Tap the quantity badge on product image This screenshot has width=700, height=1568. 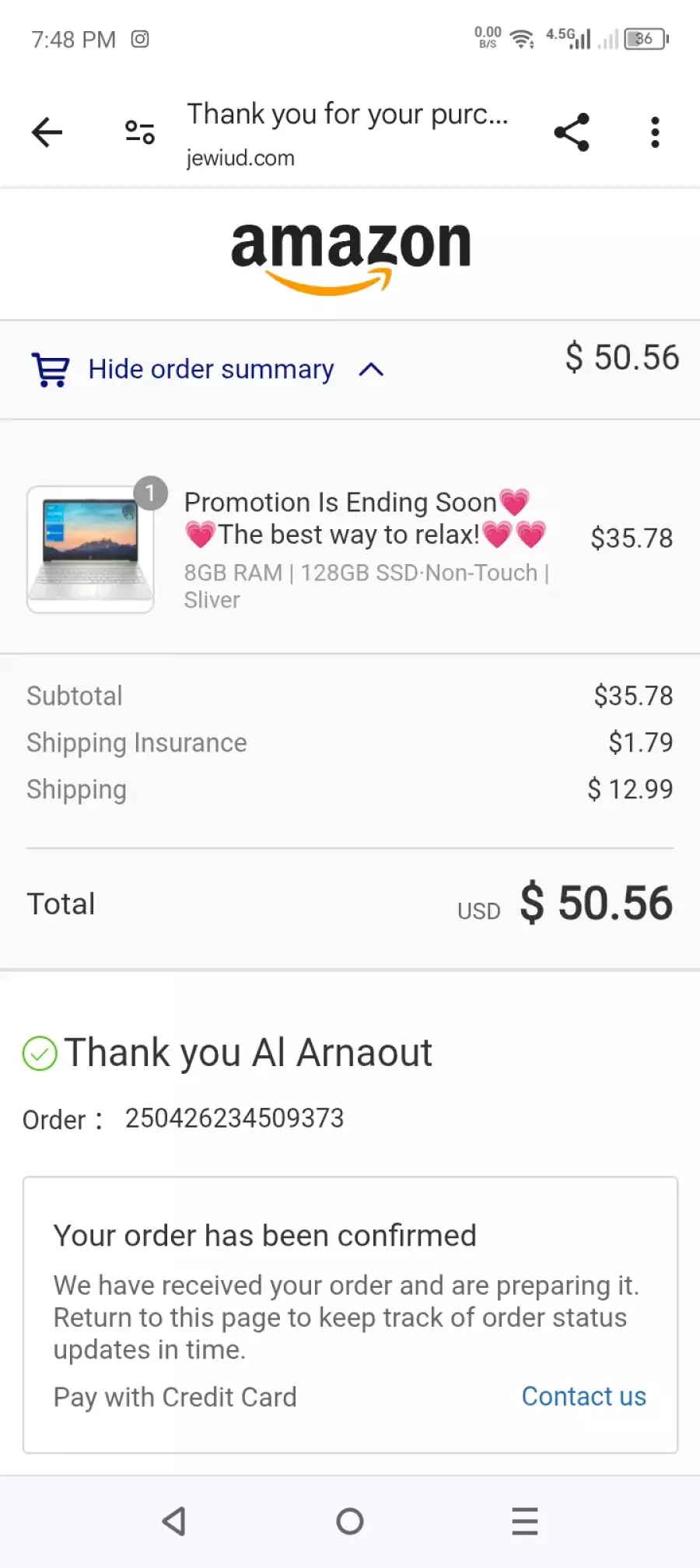click(x=150, y=493)
